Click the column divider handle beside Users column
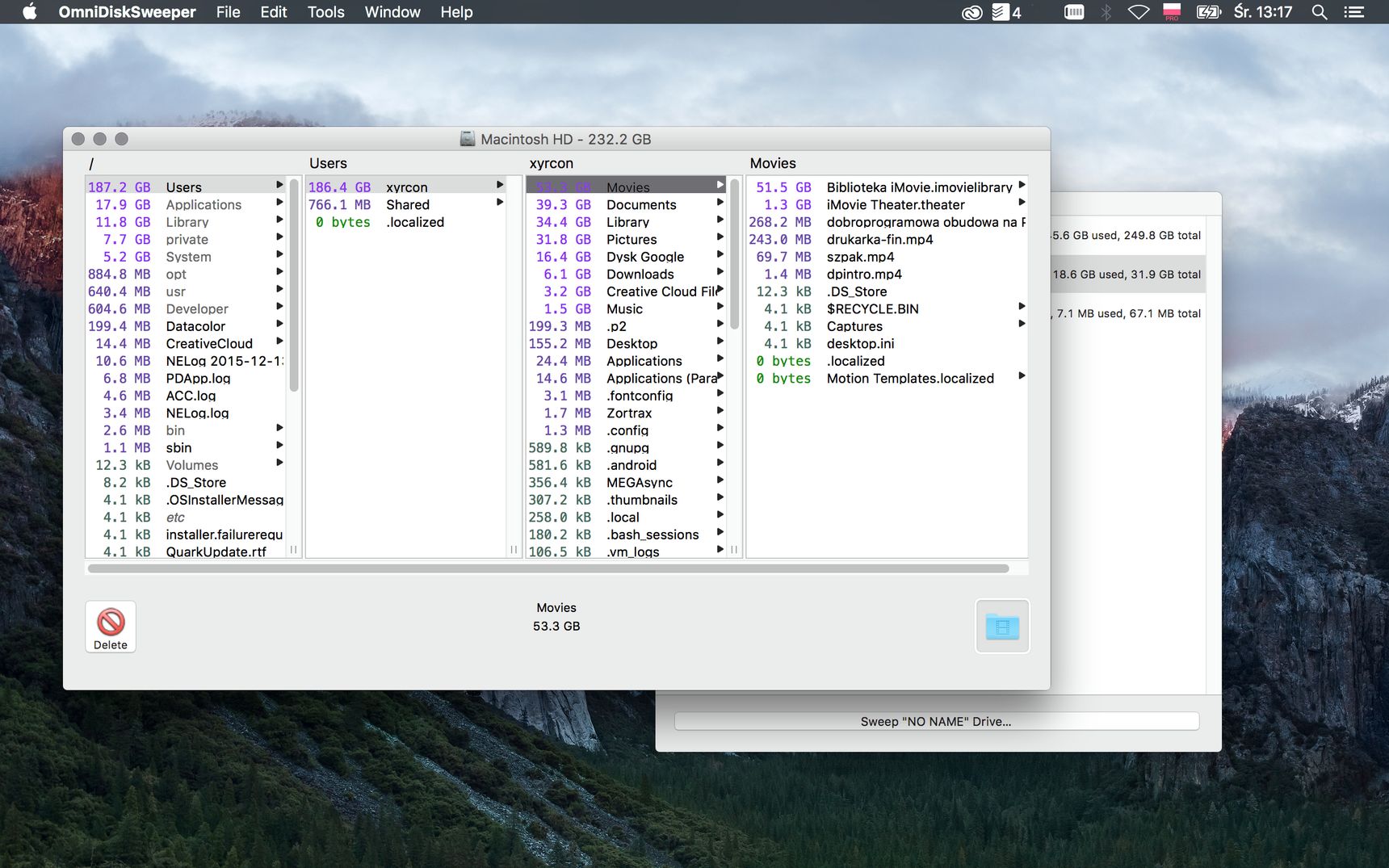 514,550
